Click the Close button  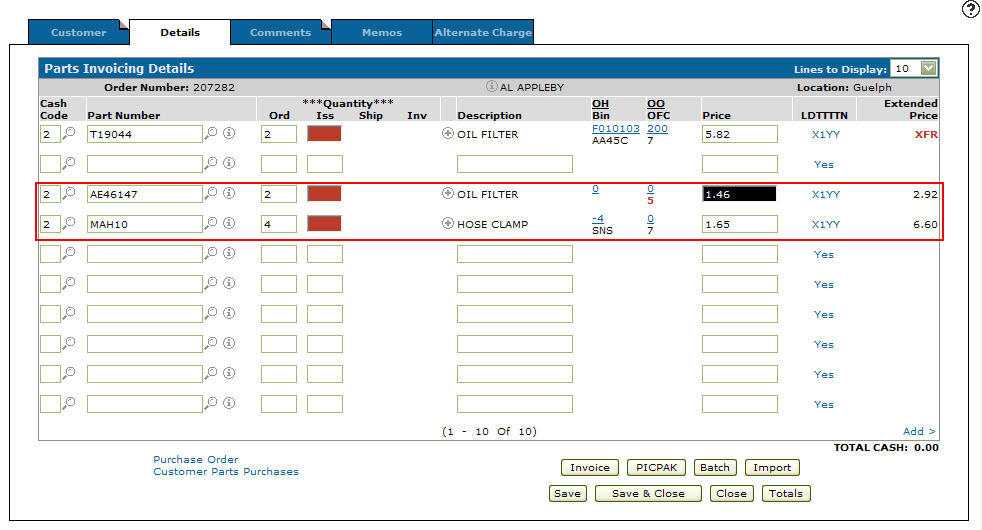[731, 494]
